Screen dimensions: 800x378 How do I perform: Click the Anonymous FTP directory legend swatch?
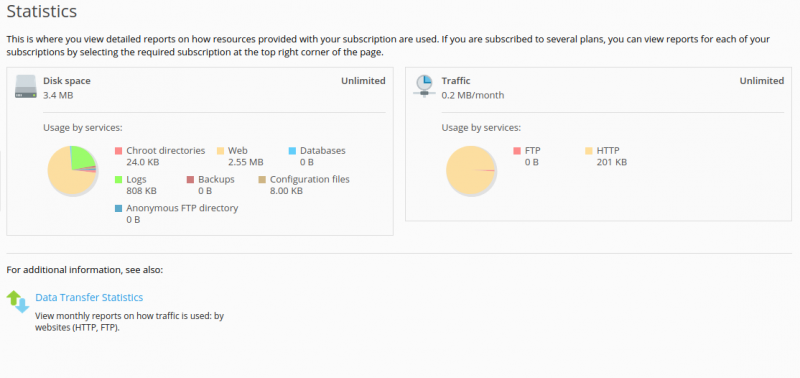click(x=118, y=208)
